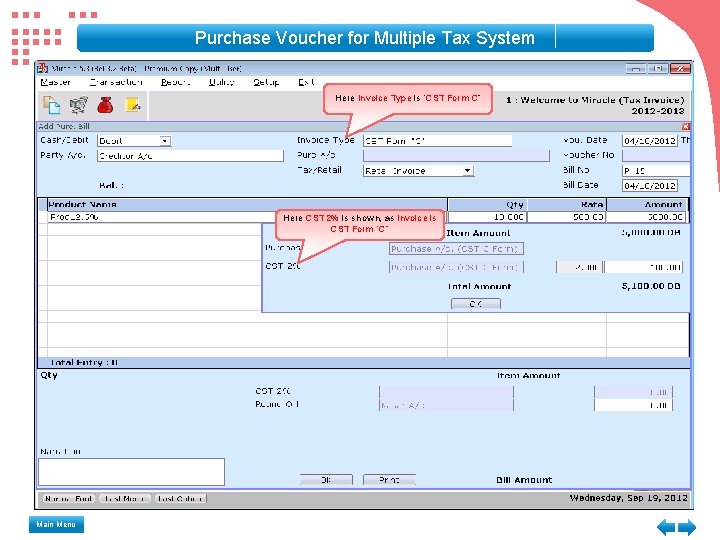The height and width of the screenshot is (540, 720).
Task: Click the Qty cell showing 10.000
Action: point(487,217)
